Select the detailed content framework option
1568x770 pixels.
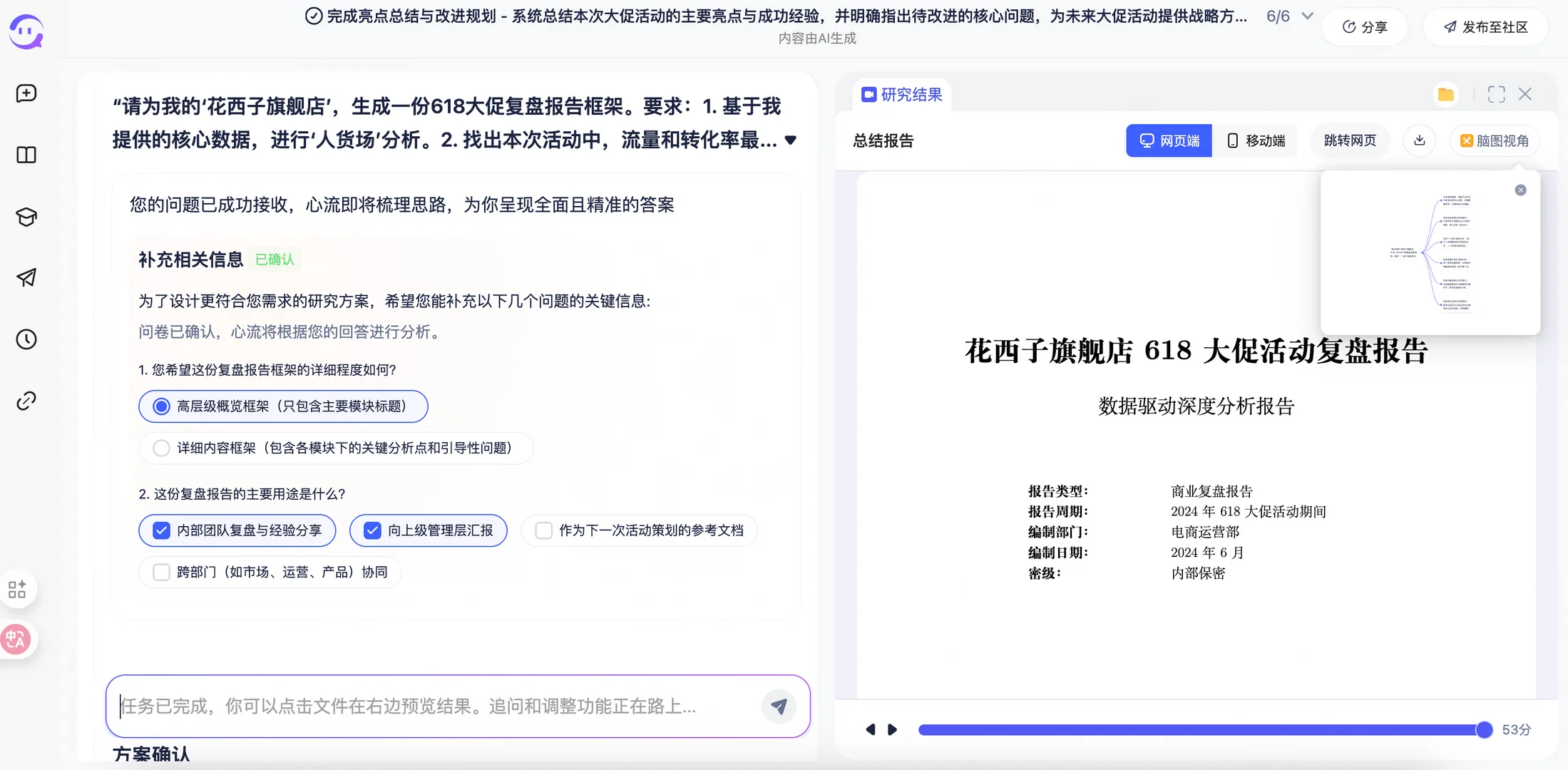pos(336,448)
